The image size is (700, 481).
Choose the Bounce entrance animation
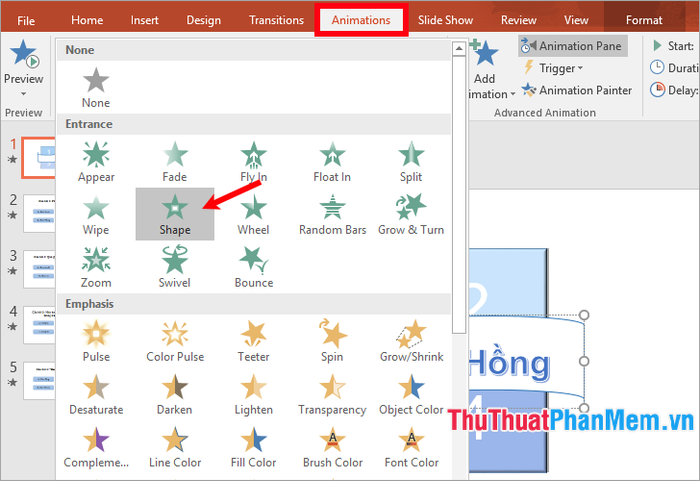[253, 266]
